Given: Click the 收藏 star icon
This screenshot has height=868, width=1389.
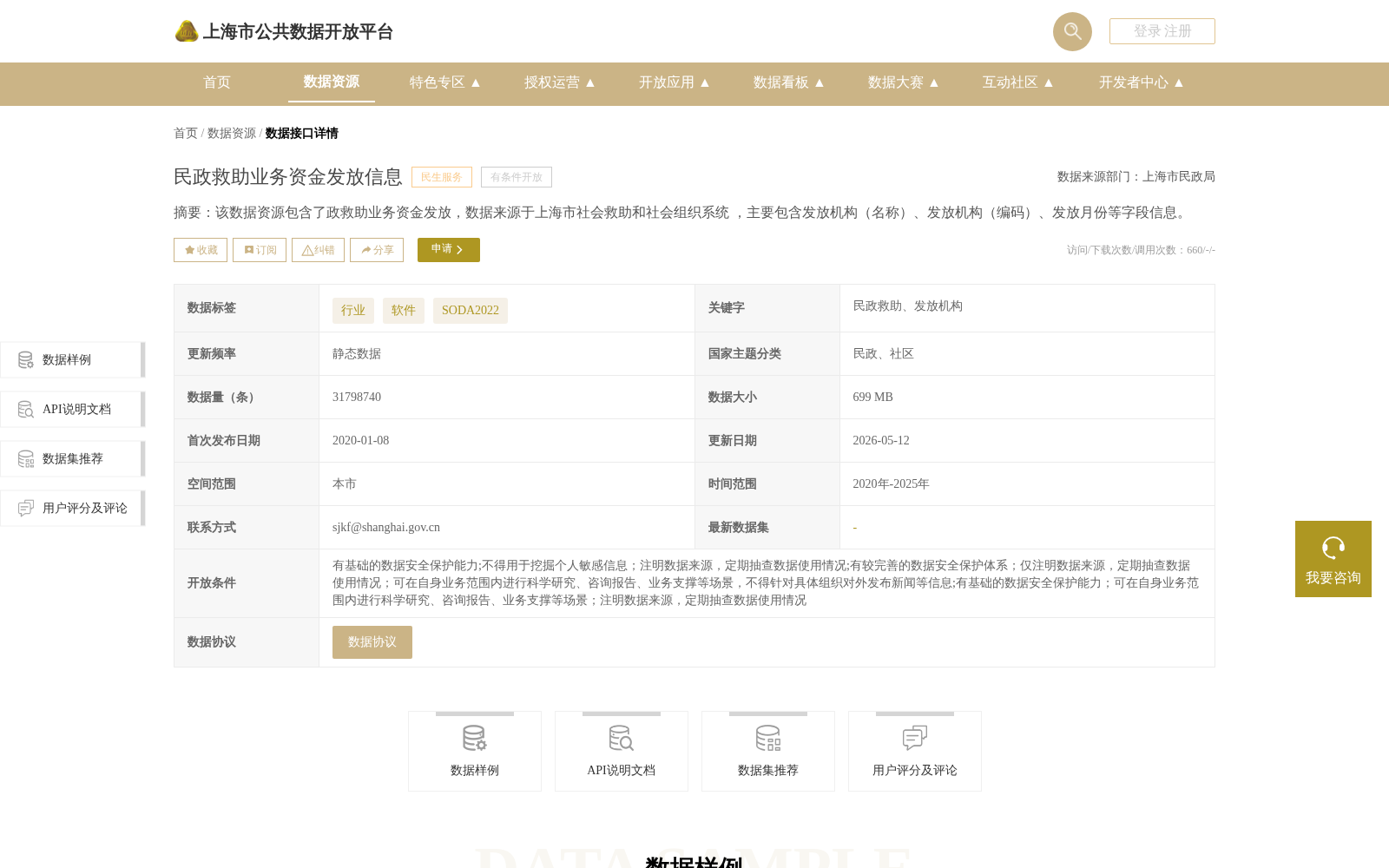Looking at the screenshot, I should point(189,250).
